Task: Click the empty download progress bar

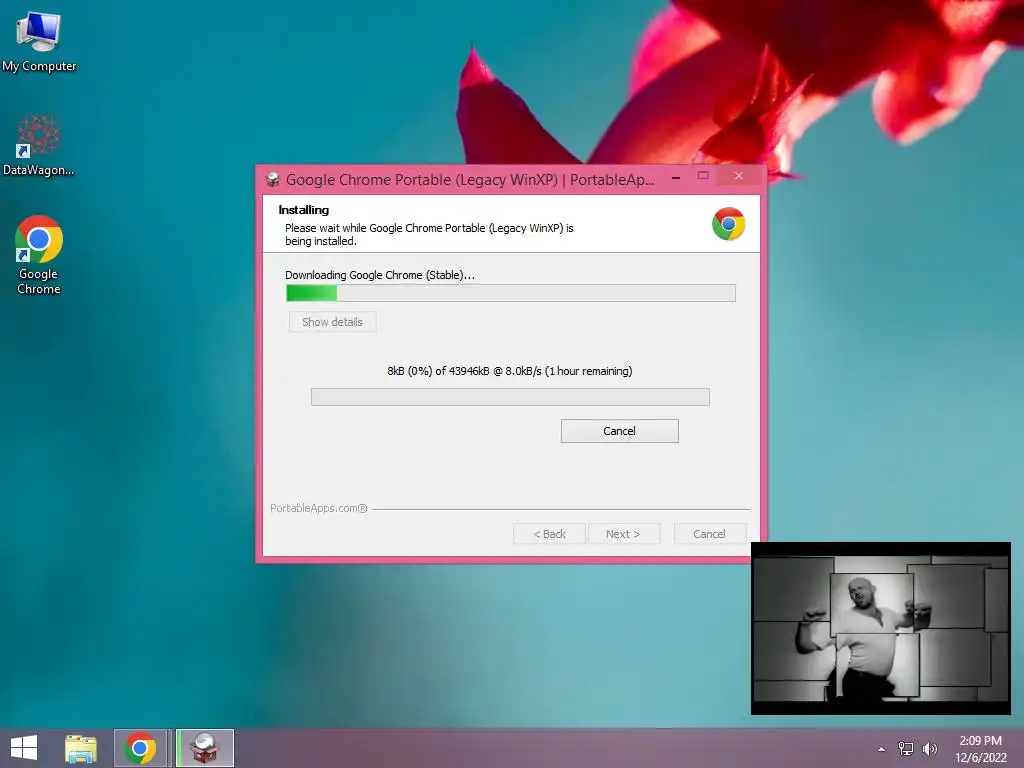Action: 510,397
